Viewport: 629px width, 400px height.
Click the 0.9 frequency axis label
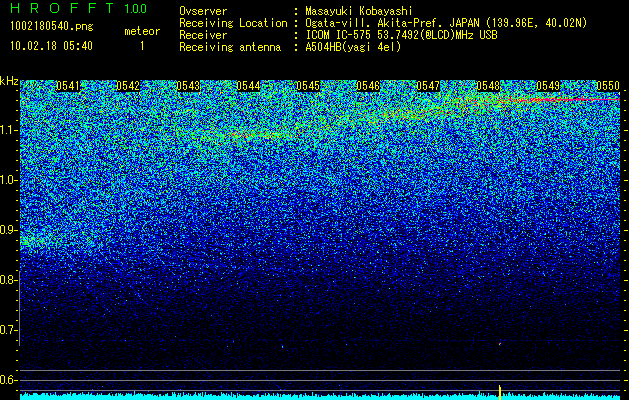click(8, 230)
